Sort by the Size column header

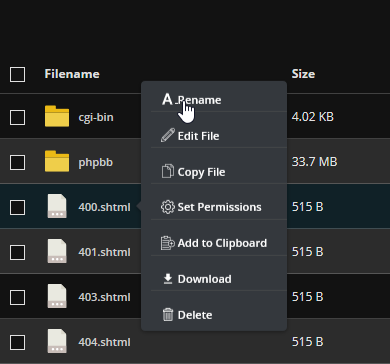(x=303, y=74)
